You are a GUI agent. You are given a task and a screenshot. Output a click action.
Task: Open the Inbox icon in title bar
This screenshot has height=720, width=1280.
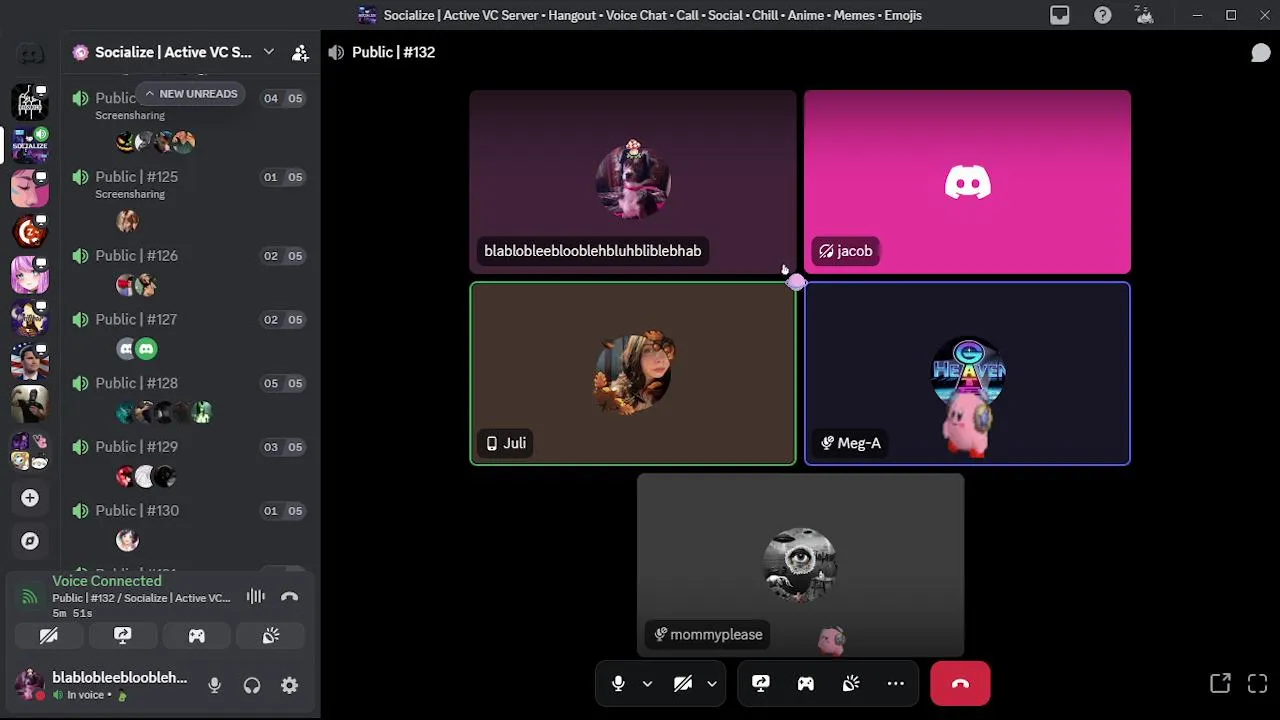1060,15
